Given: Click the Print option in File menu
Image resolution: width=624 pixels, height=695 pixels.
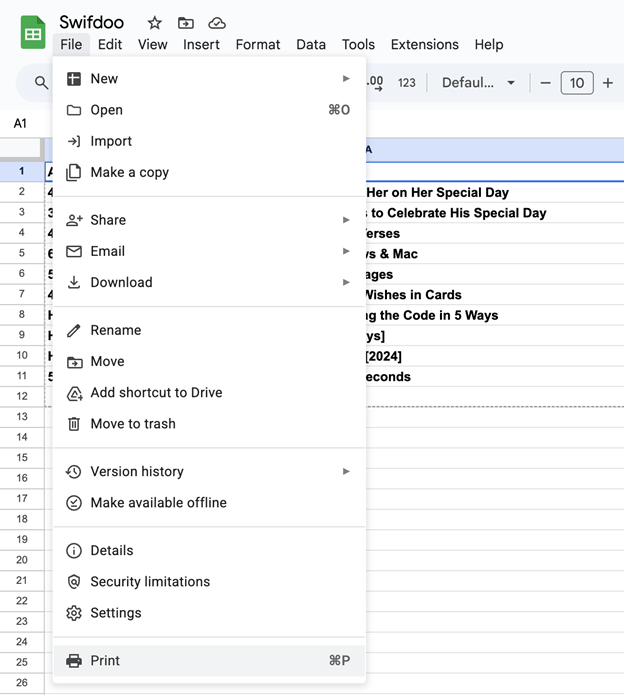Looking at the screenshot, I should click(x=105, y=660).
